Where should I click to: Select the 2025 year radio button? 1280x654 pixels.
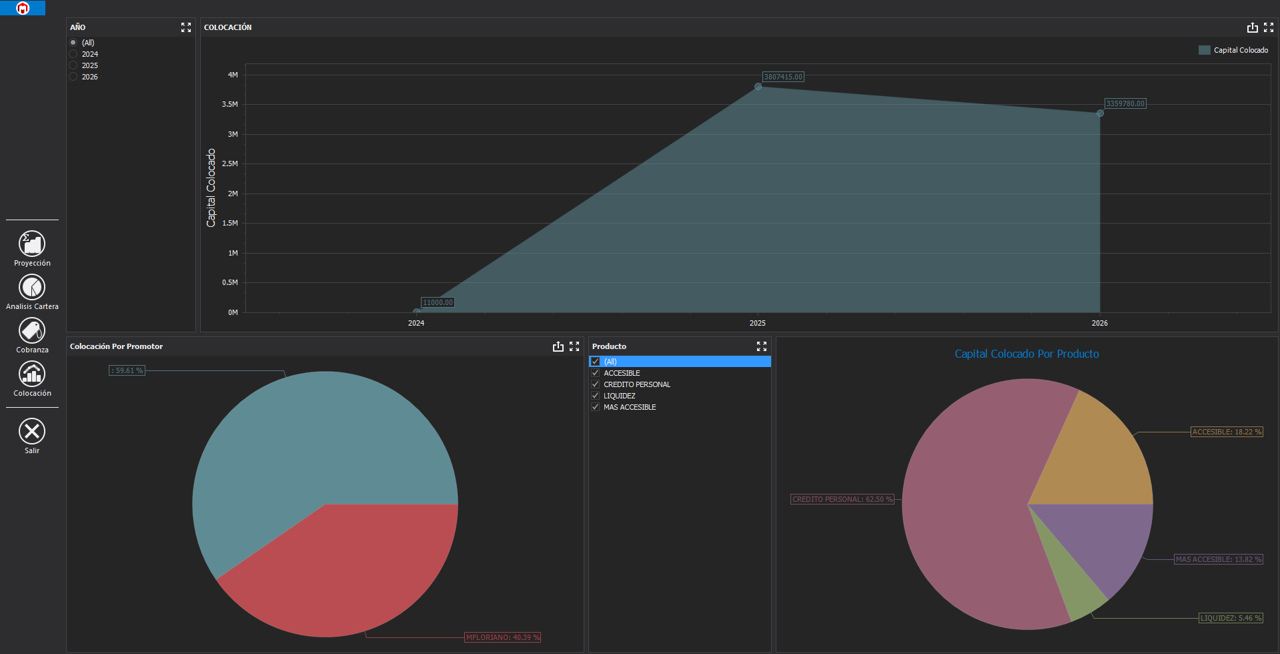[x=74, y=66]
